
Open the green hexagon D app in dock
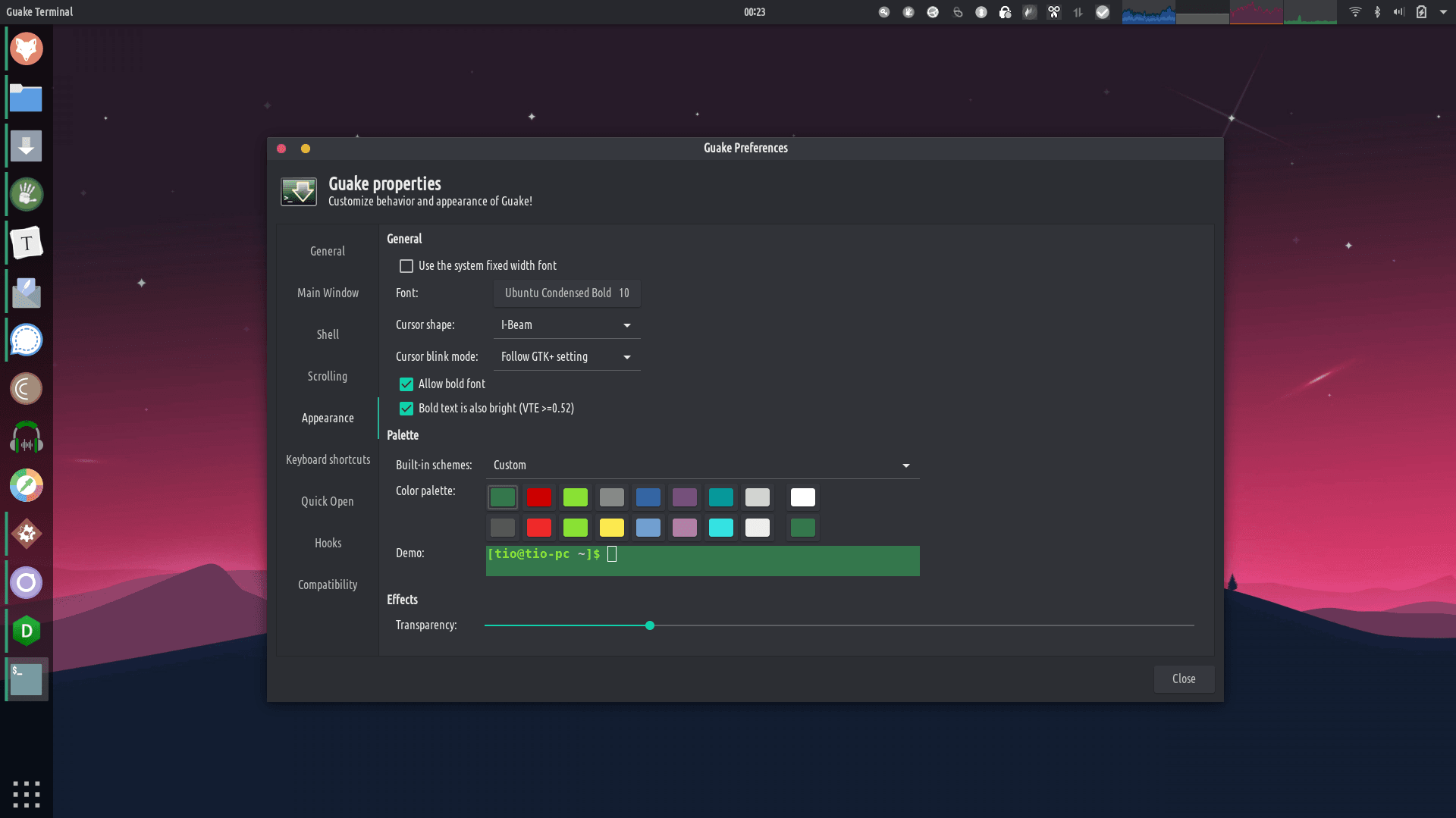pyautogui.click(x=27, y=632)
